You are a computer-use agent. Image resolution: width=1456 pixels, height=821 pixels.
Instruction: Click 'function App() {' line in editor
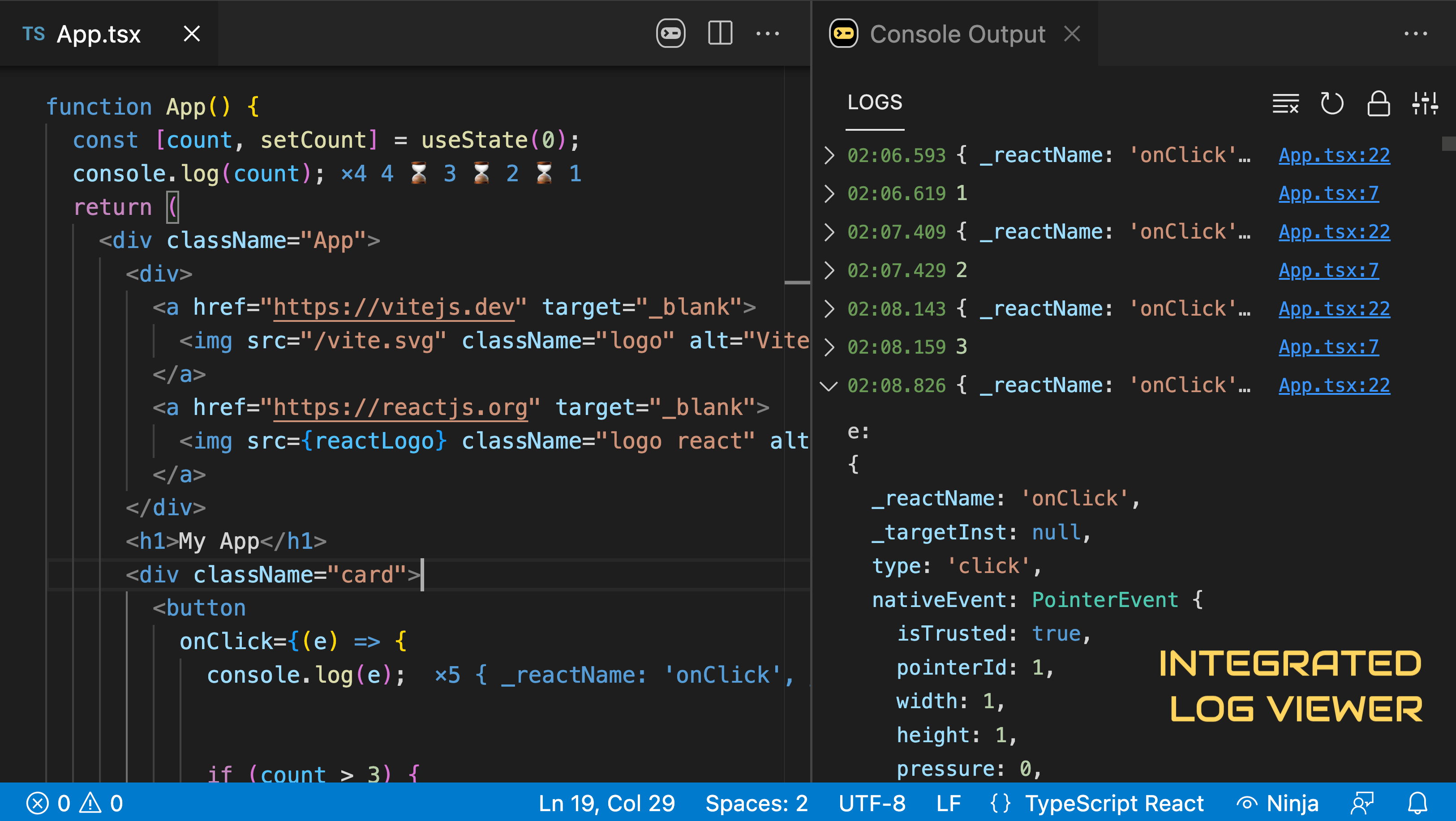(x=153, y=107)
